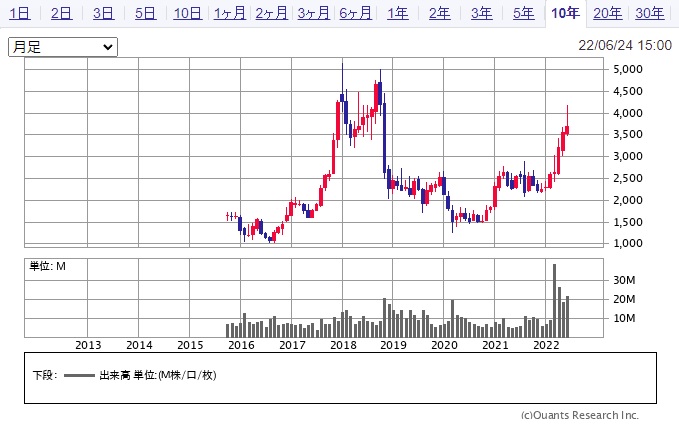Screen dimensions: 679x425
Task: Show the 3ヶ月 chart range
Action: [314, 13]
